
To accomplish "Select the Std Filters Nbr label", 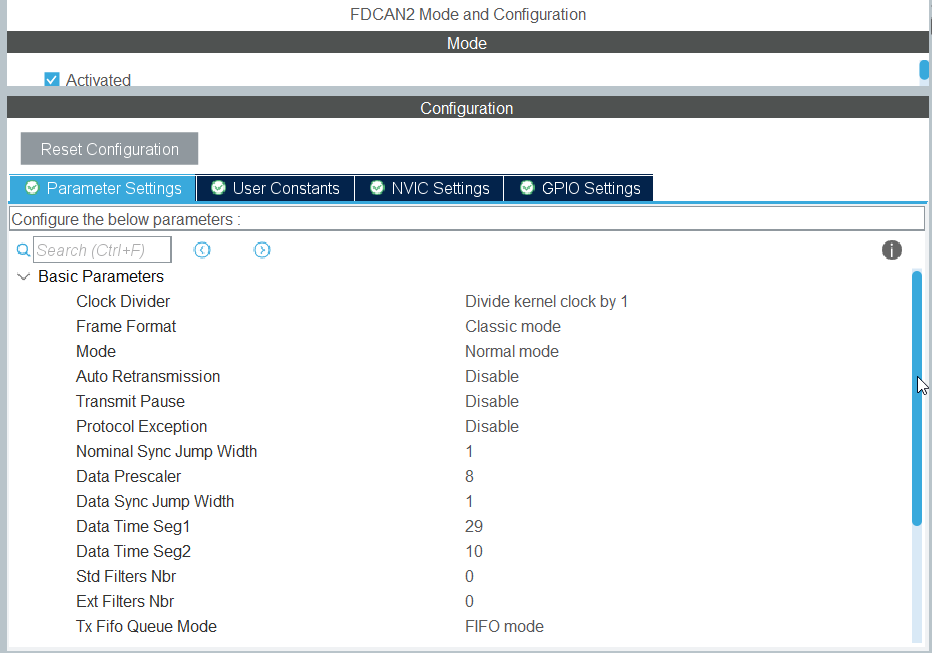I will 126,576.
